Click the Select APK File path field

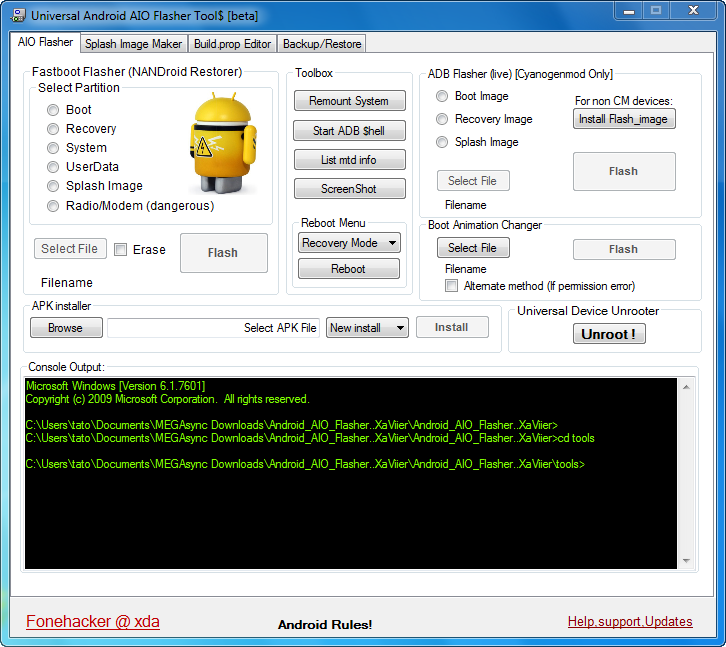pyautogui.click(x=213, y=328)
